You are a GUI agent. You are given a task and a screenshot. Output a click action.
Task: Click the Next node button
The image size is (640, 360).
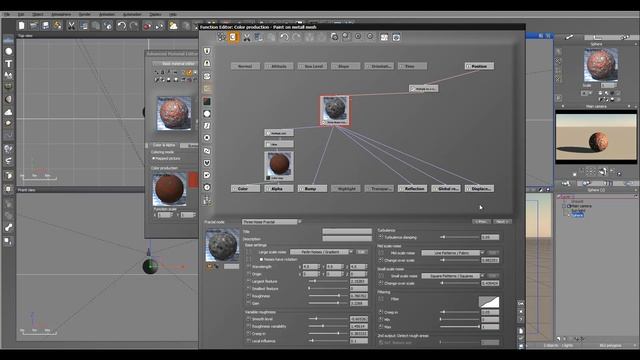(x=502, y=222)
